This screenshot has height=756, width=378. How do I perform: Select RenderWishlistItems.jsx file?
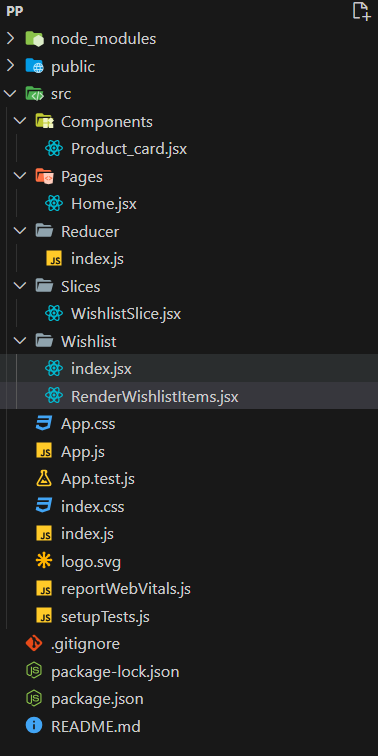coord(154,396)
